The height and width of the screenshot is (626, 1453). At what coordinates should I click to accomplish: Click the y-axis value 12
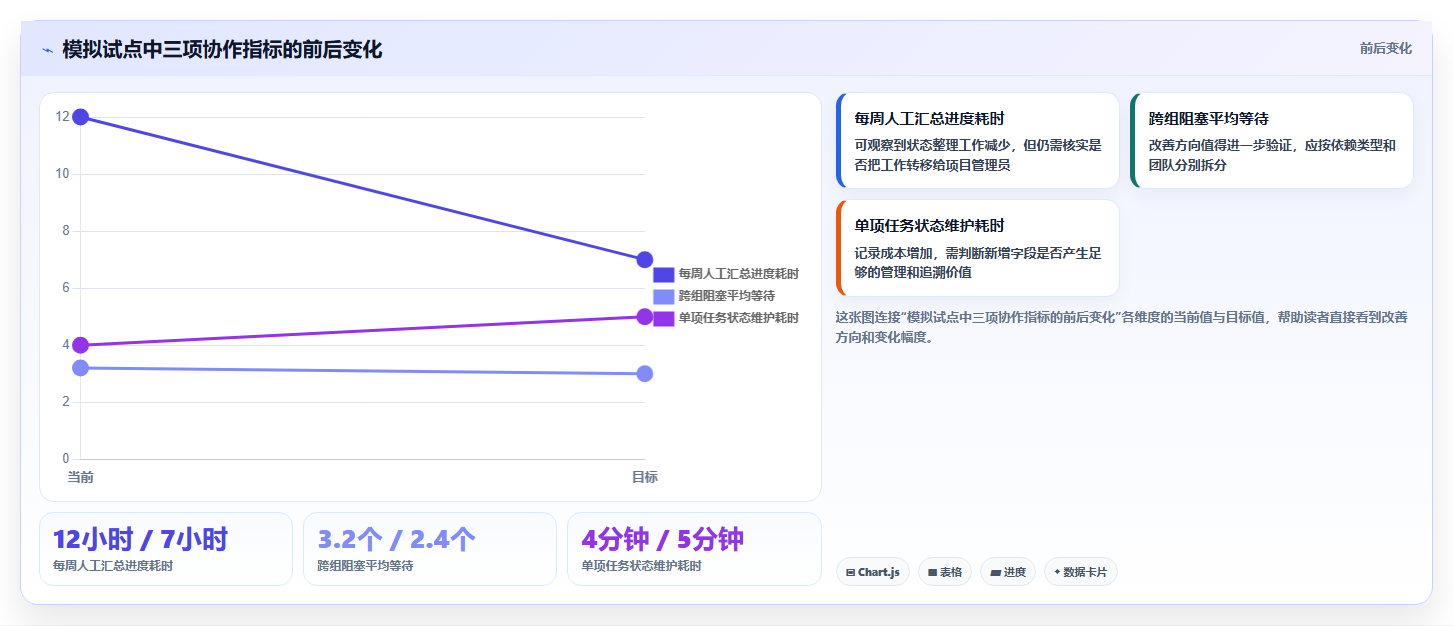click(x=62, y=117)
